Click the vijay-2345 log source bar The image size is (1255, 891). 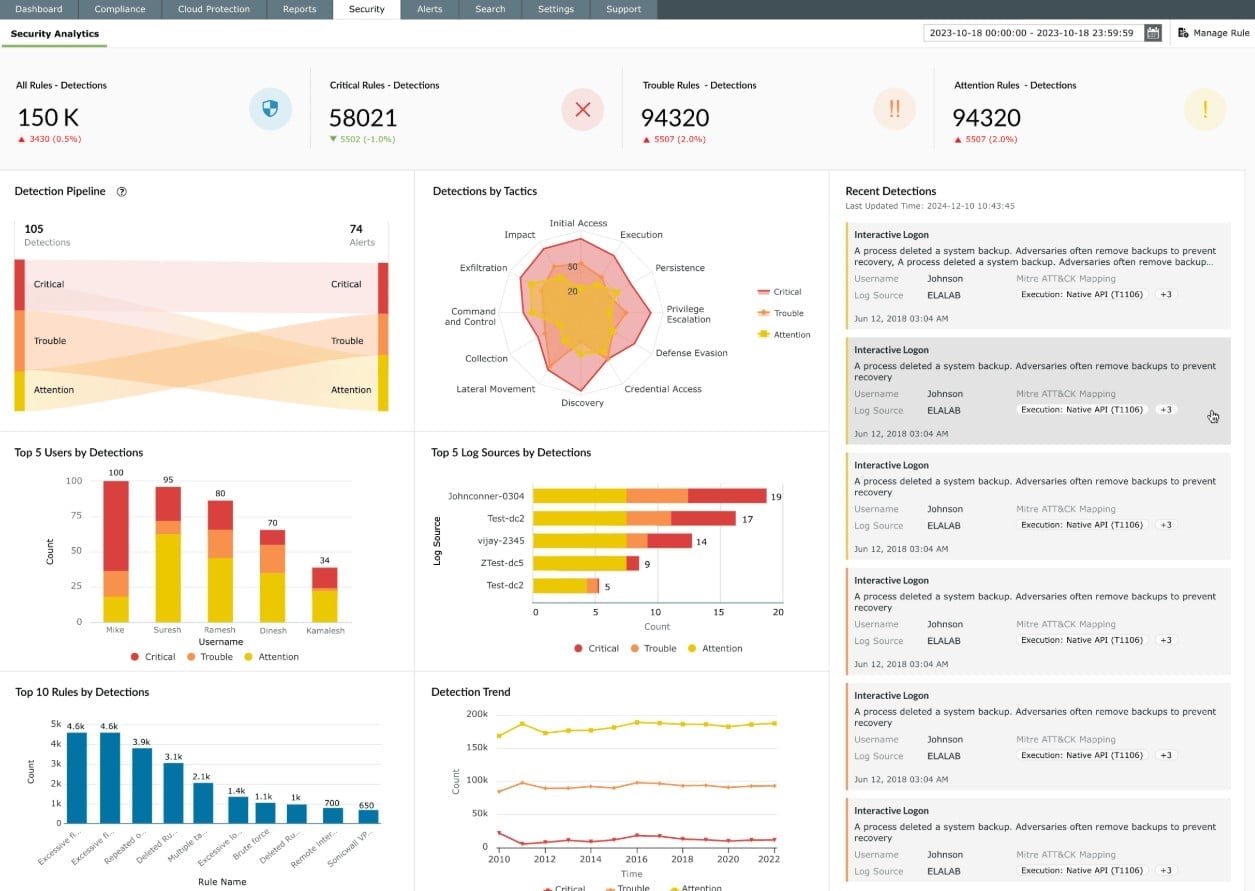click(x=612, y=541)
